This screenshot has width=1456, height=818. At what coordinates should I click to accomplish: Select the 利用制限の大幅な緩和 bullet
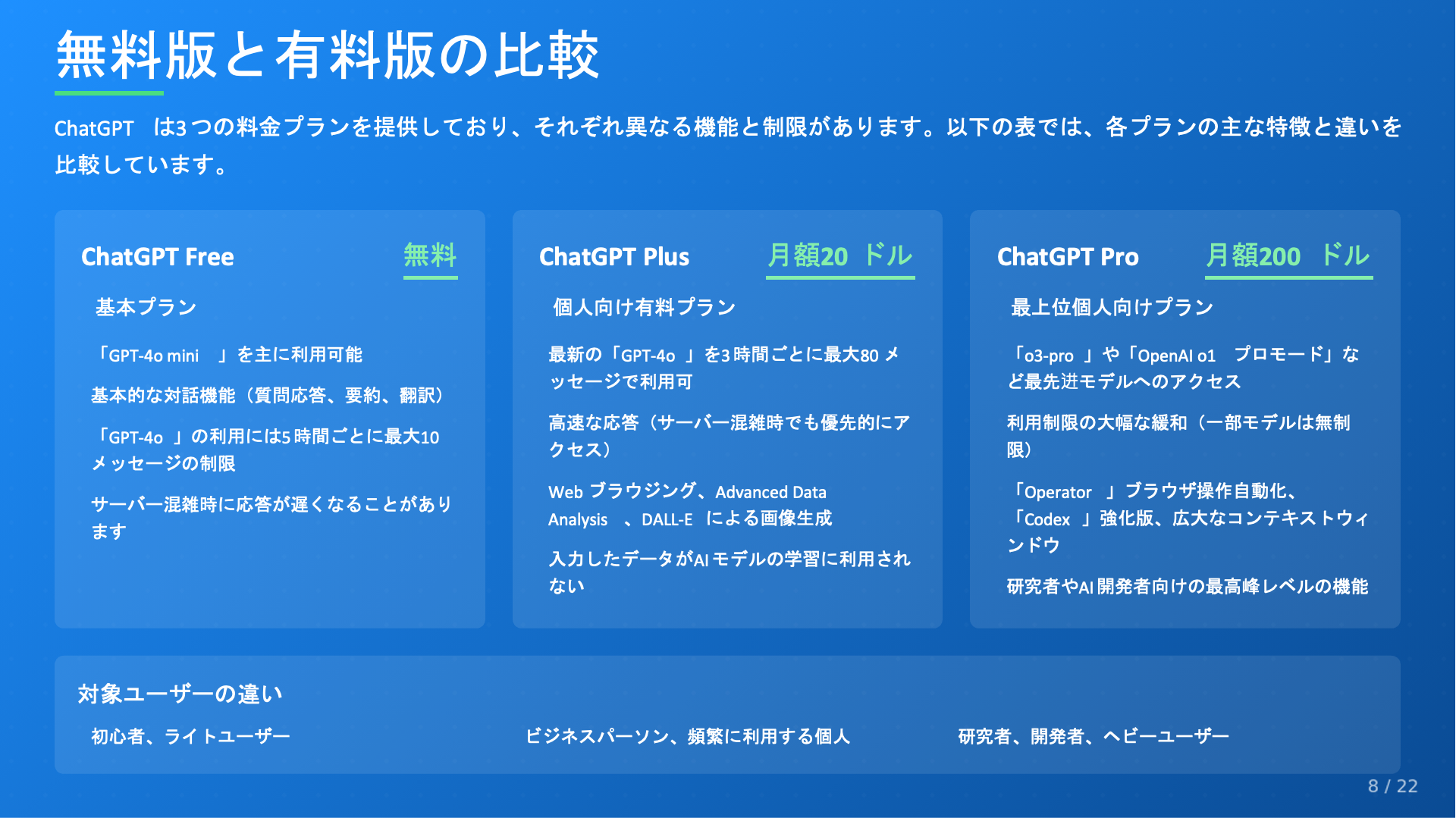[x=1178, y=436]
